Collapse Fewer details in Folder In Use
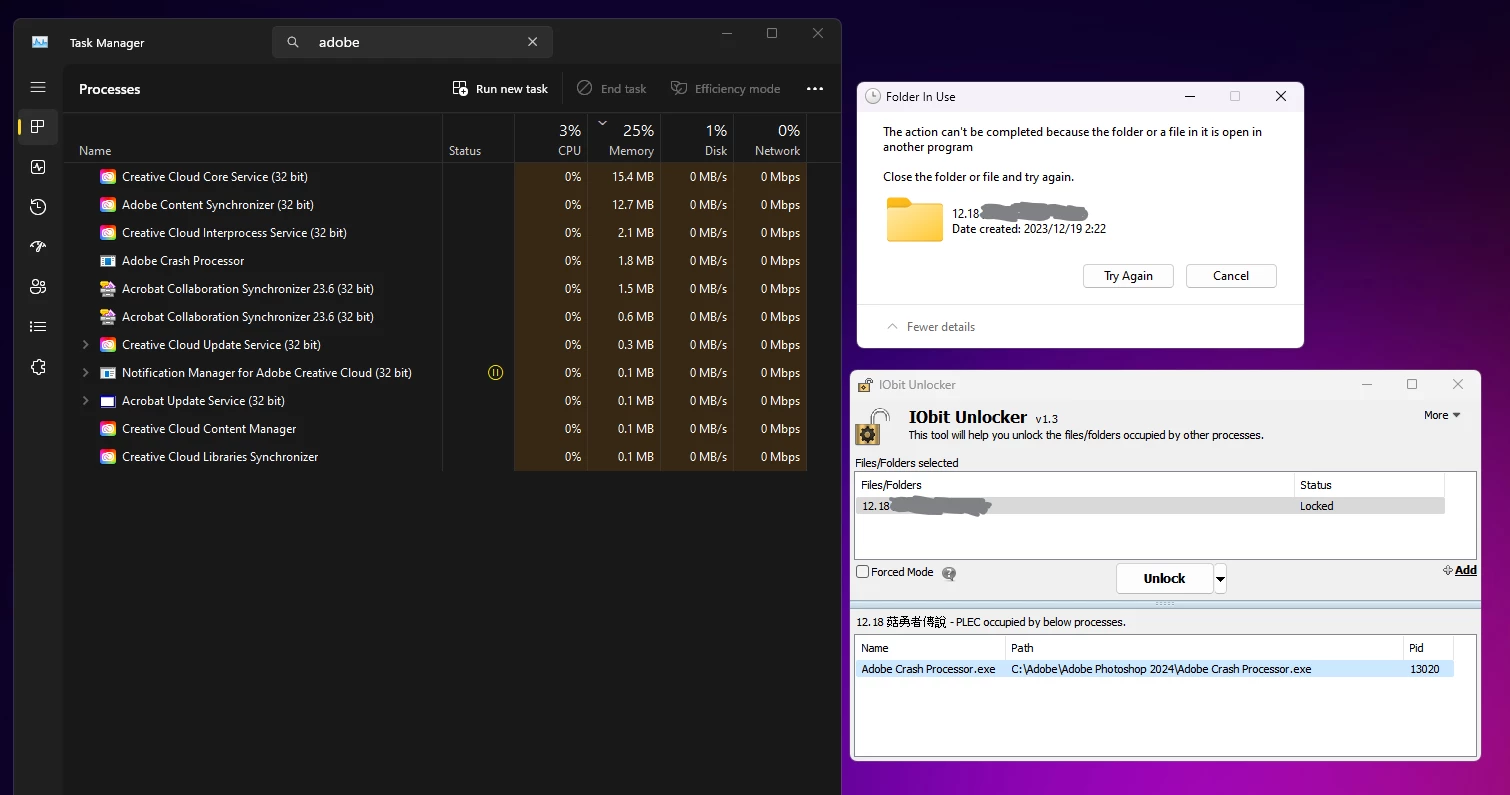1510x795 pixels. 931,327
